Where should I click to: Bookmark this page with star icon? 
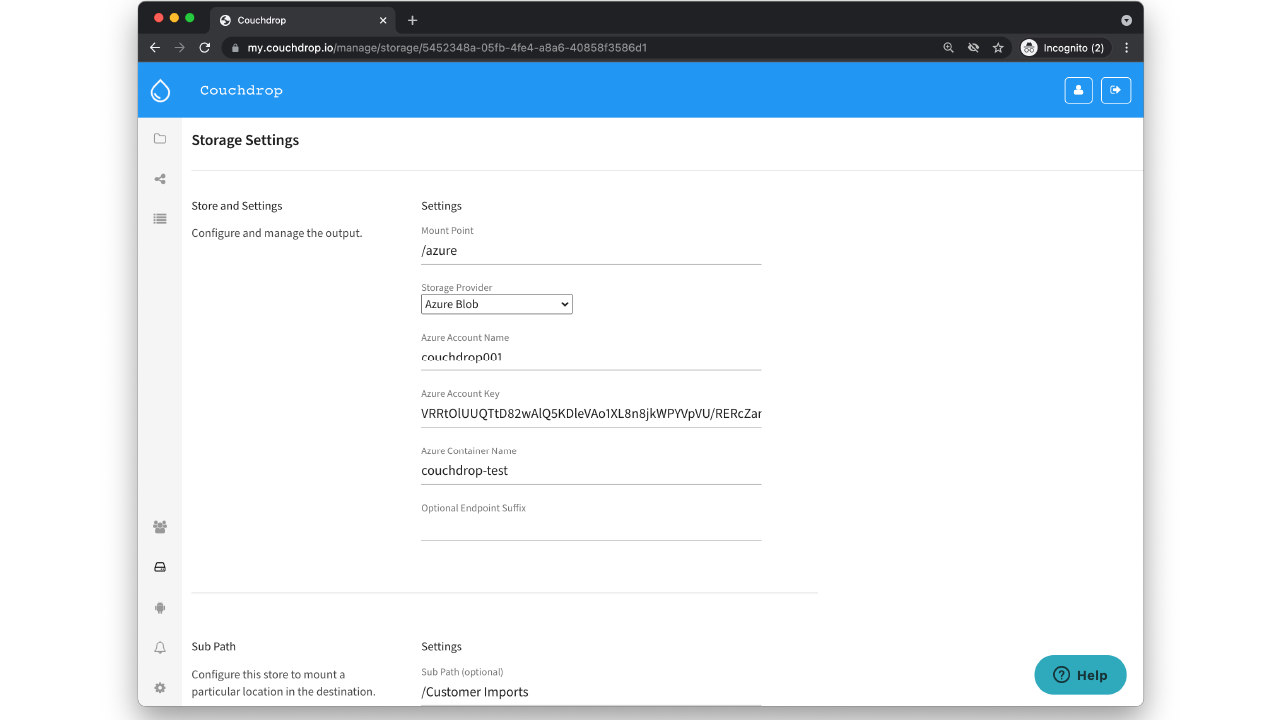pos(998,48)
